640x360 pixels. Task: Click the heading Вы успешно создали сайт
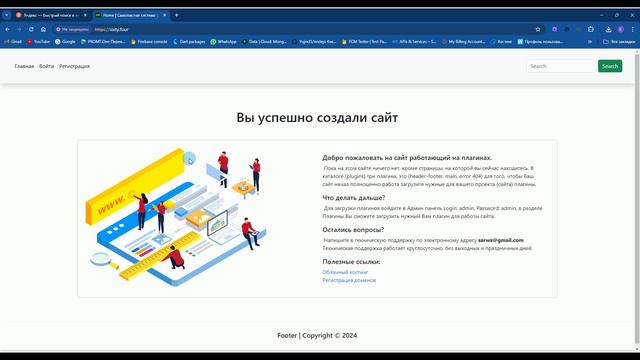click(317, 118)
